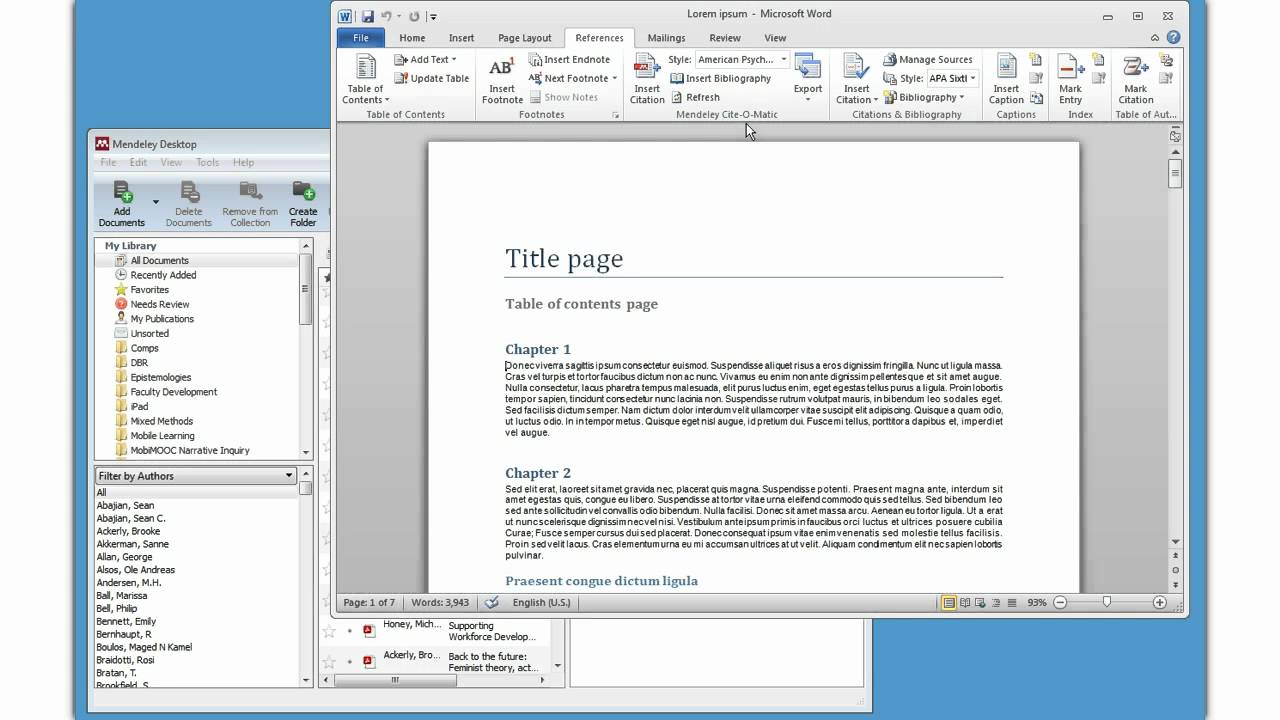Switch to the Review tab

pos(725,38)
